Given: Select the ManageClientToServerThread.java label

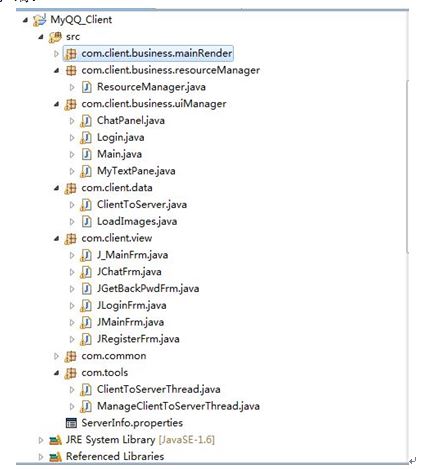Looking at the screenshot, I should coord(178,406).
